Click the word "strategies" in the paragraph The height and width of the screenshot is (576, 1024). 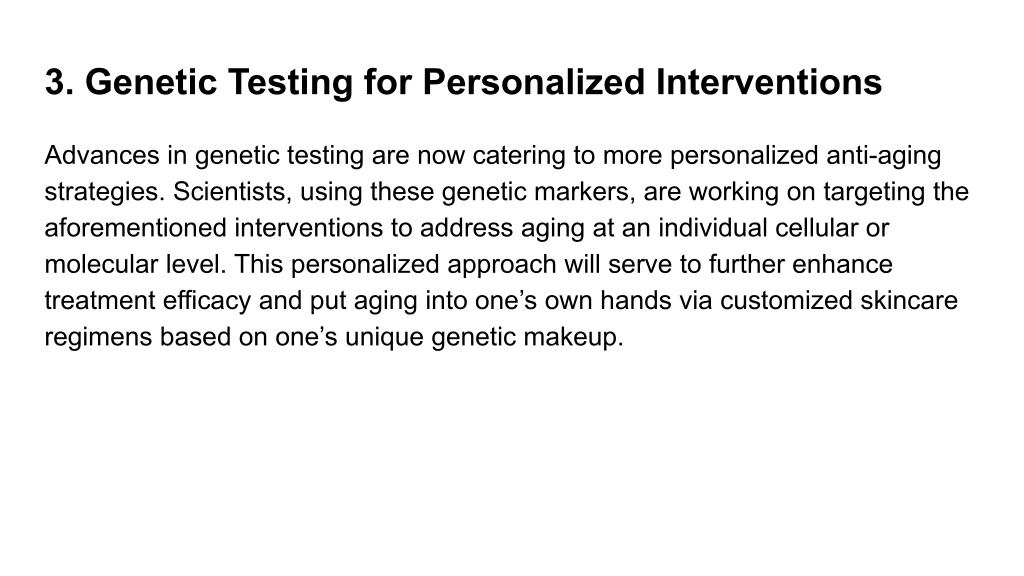point(101,193)
